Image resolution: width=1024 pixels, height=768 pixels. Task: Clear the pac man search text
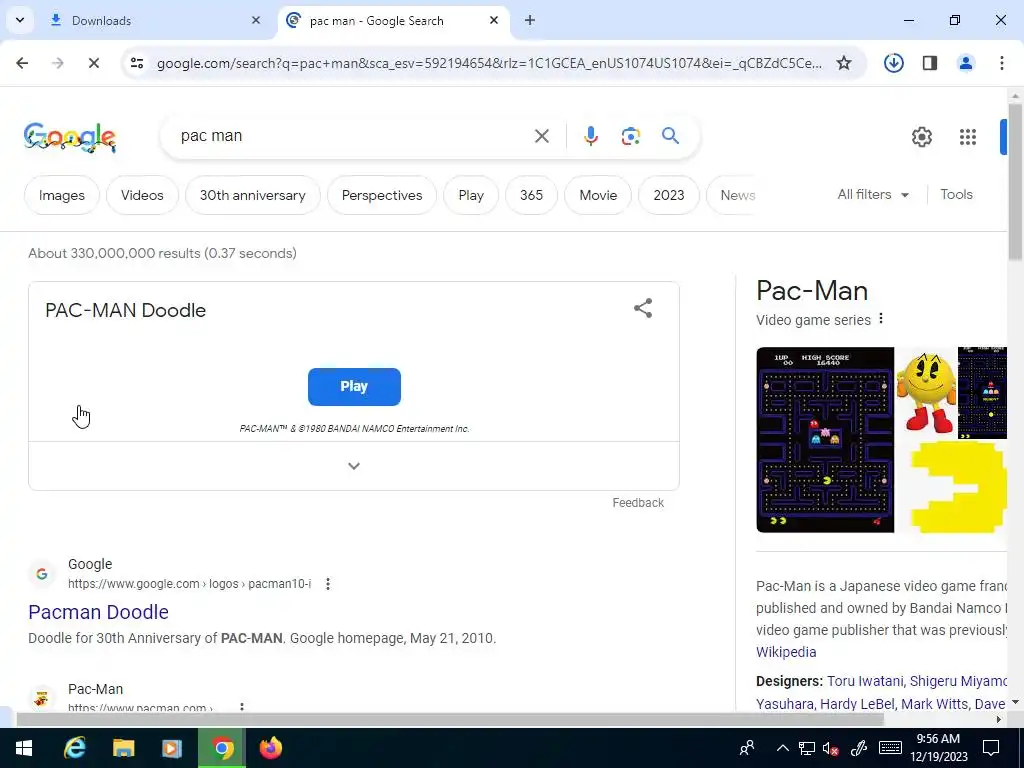(541, 136)
